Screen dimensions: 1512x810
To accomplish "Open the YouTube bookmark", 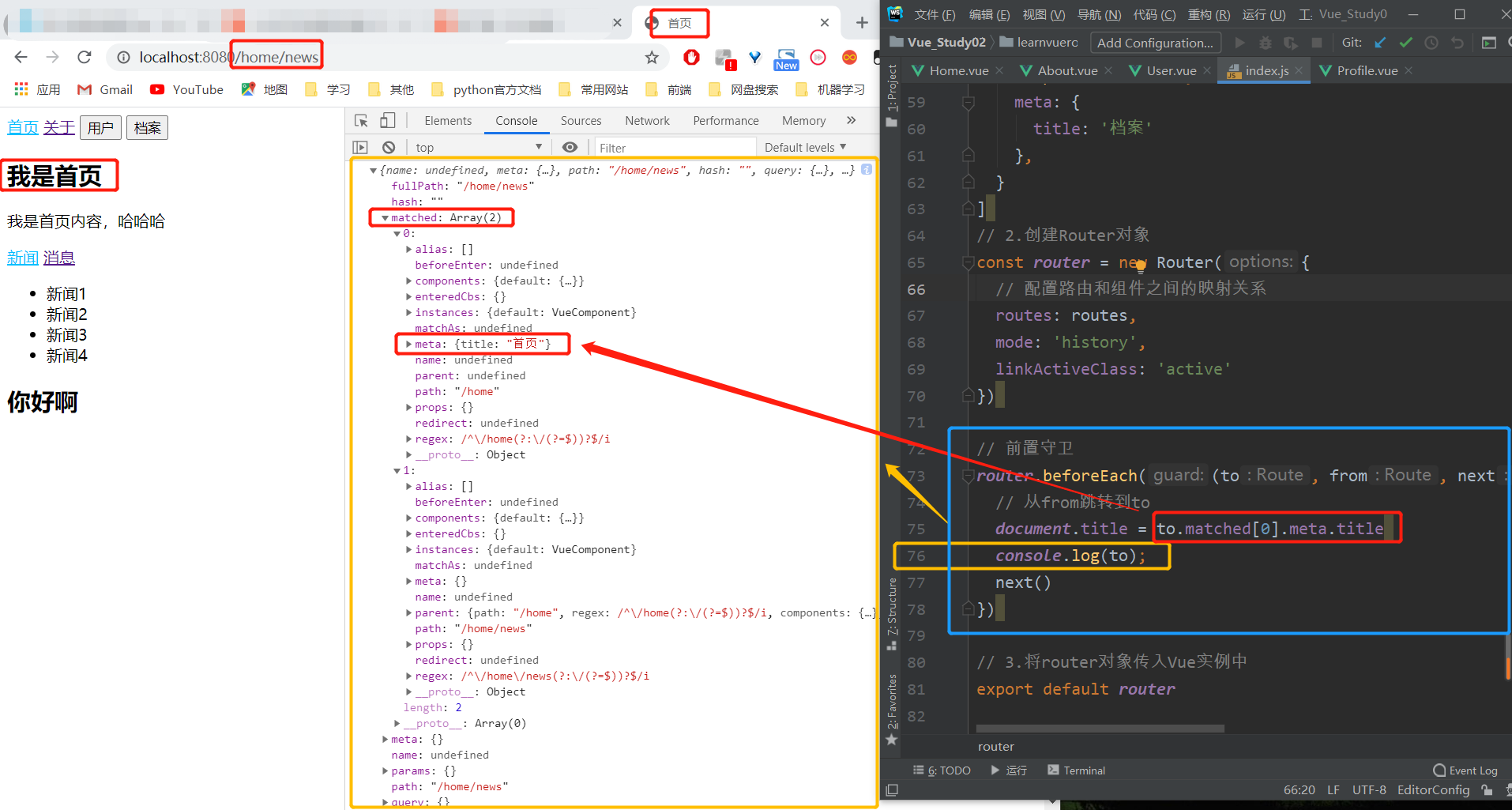I will tap(186, 89).
